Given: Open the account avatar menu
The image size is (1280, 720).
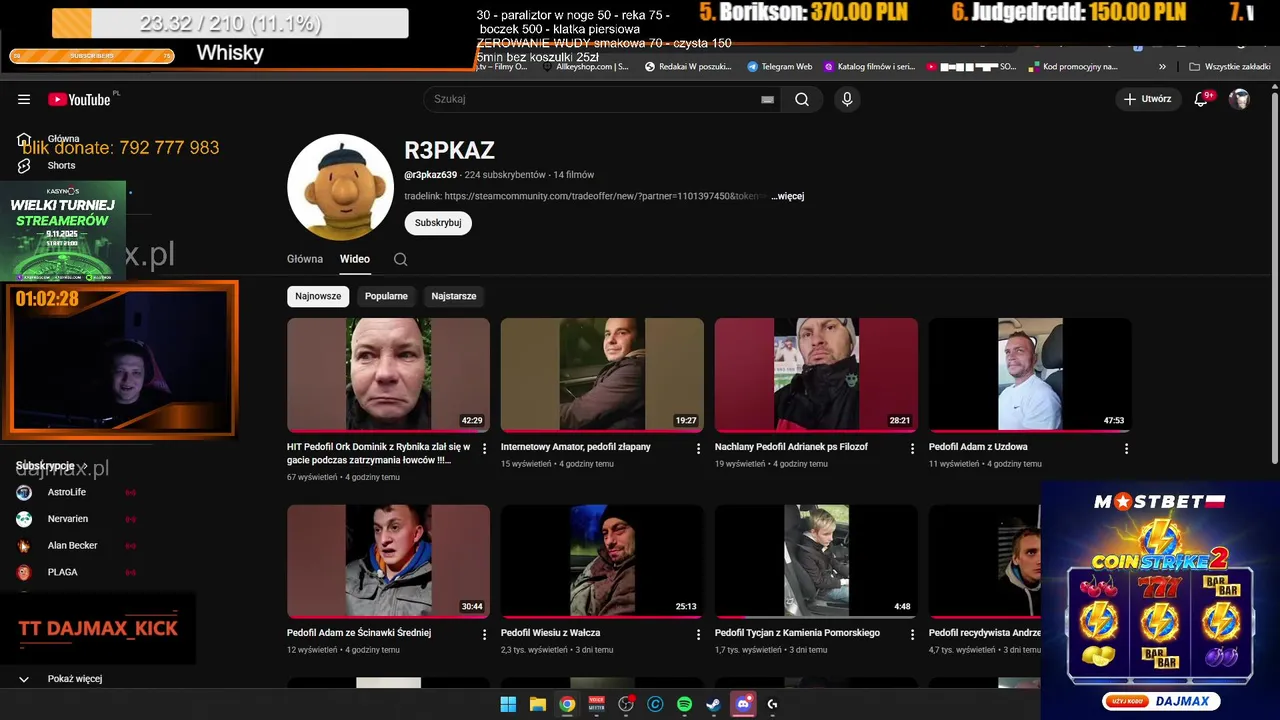Looking at the screenshot, I should (1239, 99).
